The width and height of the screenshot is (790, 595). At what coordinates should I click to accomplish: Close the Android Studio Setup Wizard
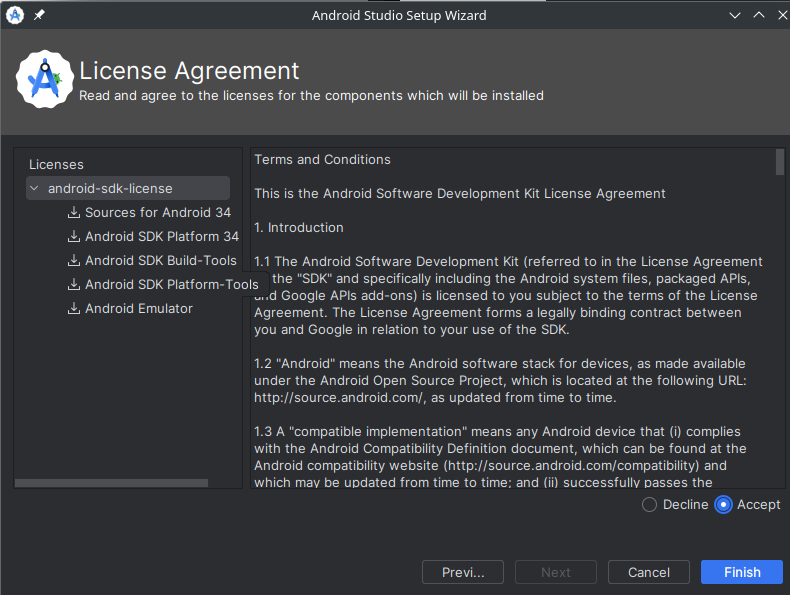tap(775, 15)
